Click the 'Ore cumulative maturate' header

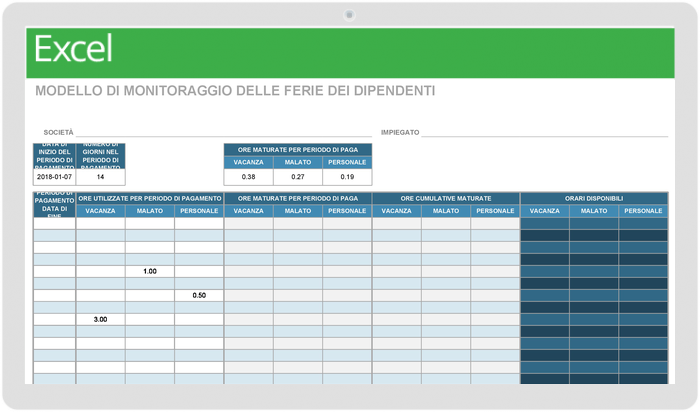point(445,199)
